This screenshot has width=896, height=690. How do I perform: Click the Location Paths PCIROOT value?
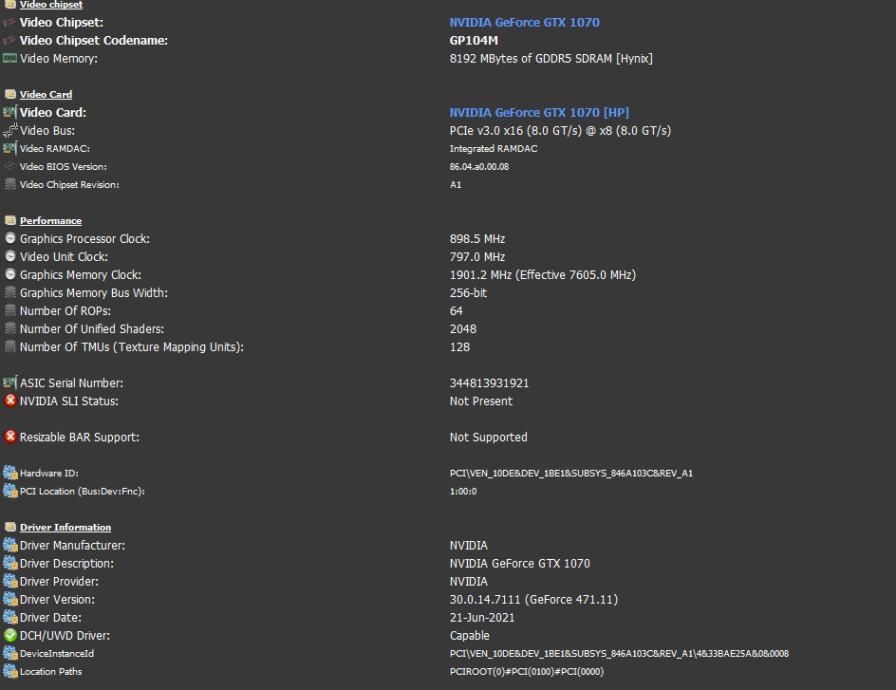click(x=527, y=671)
